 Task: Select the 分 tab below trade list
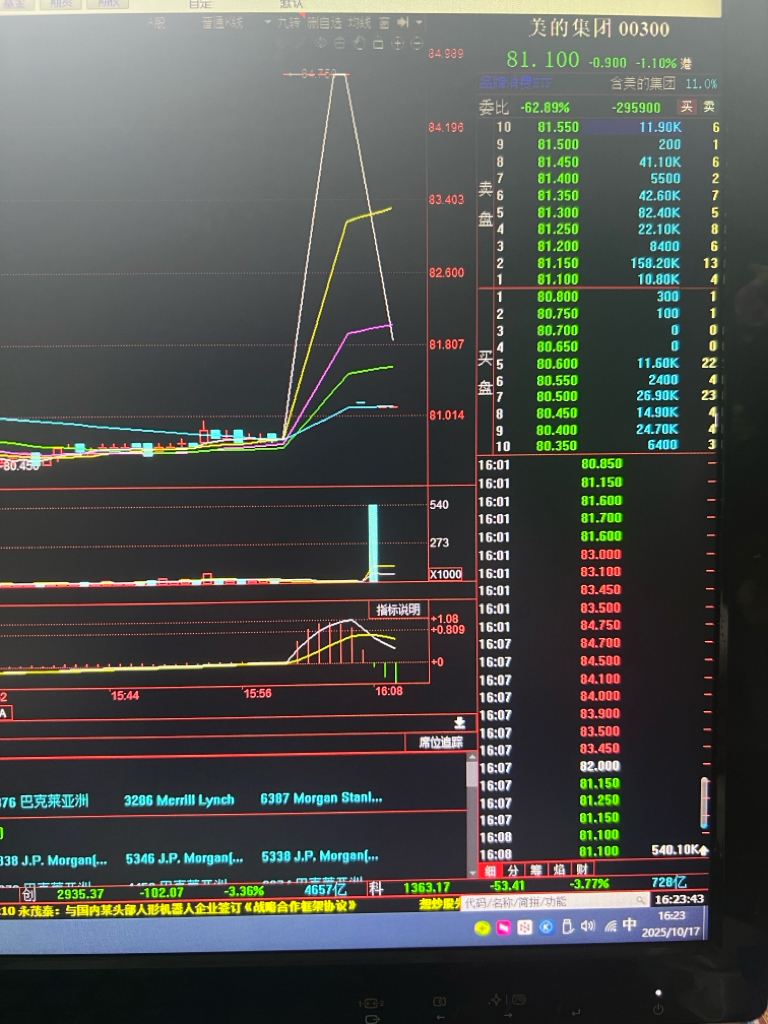point(513,870)
